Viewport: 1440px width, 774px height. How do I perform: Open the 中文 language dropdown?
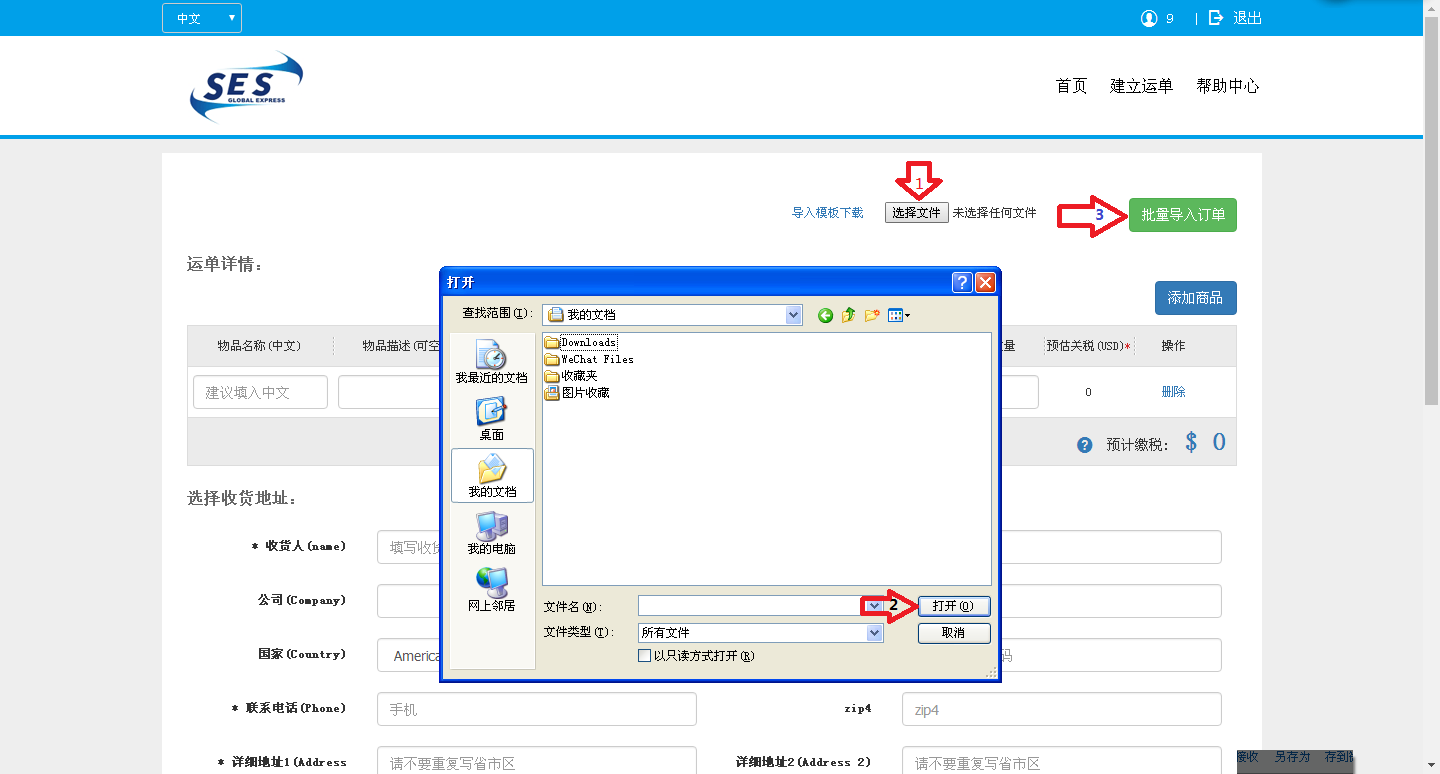202,18
